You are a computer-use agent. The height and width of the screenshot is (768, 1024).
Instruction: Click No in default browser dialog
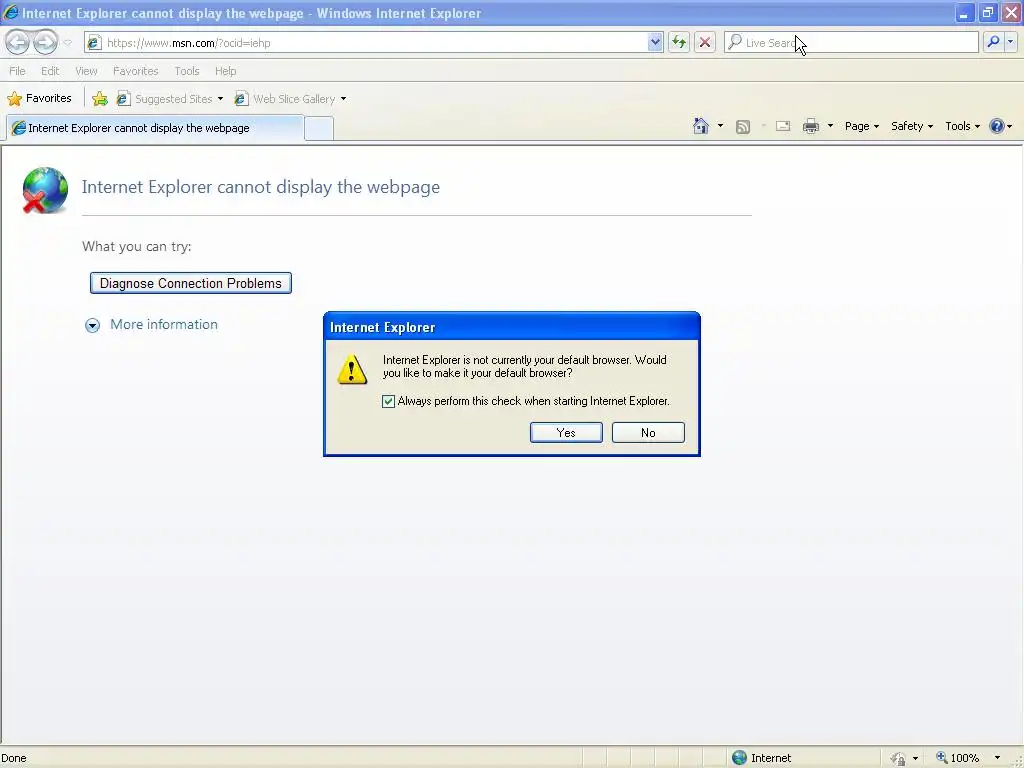(648, 432)
